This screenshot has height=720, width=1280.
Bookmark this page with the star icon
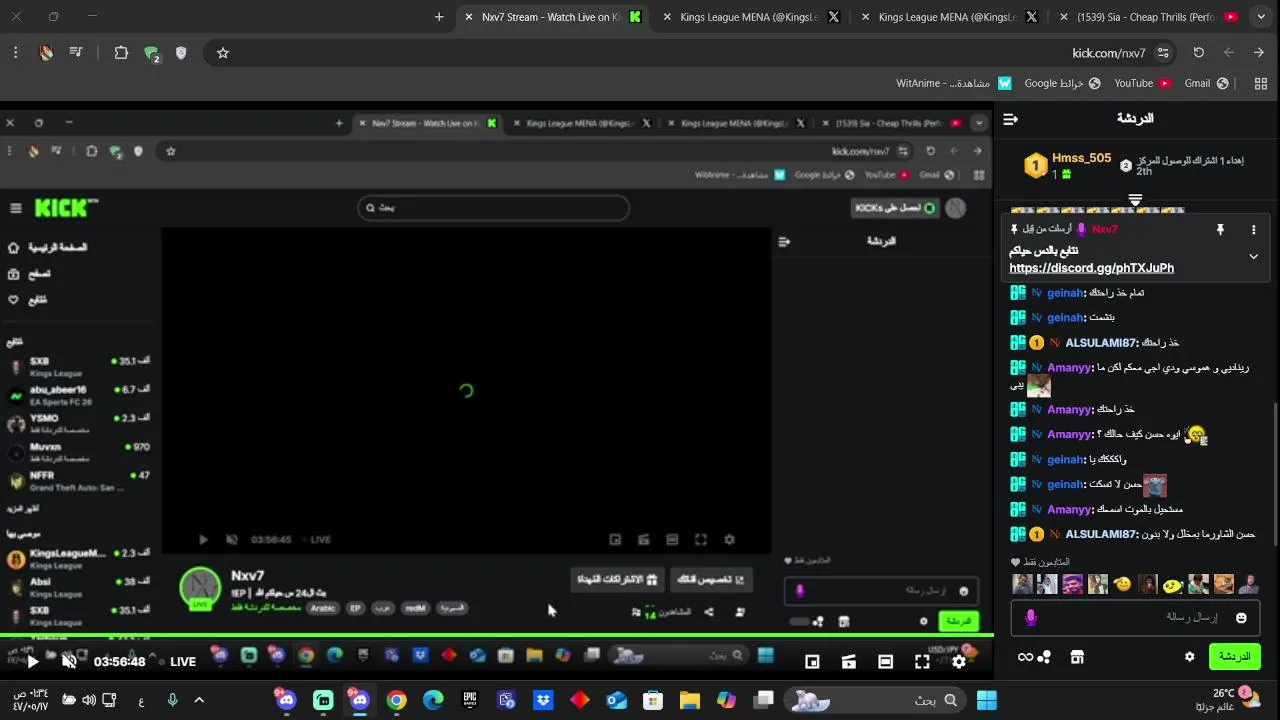click(223, 53)
